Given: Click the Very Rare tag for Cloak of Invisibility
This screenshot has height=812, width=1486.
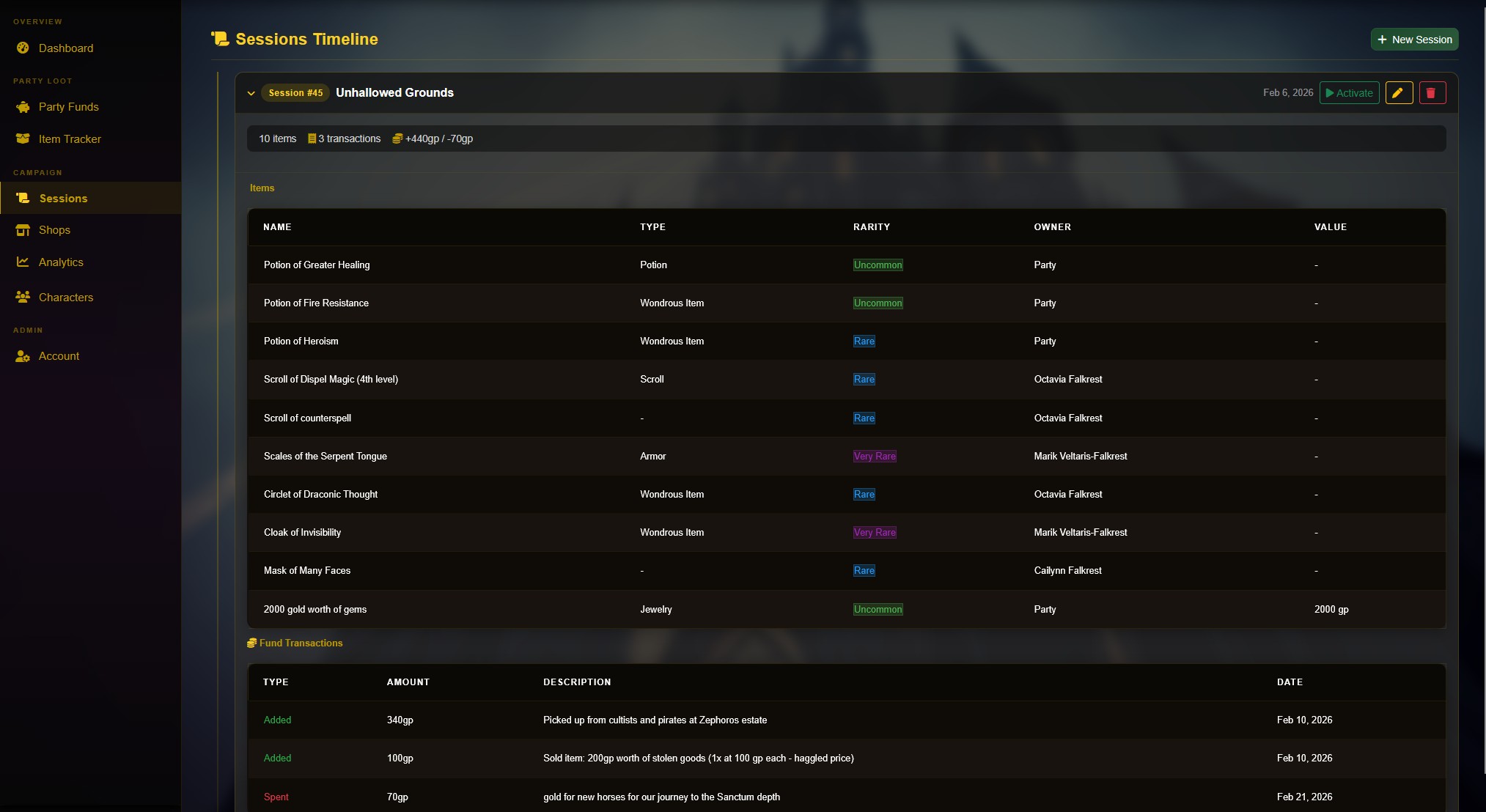Looking at the screenshot, I should [875, 533].
